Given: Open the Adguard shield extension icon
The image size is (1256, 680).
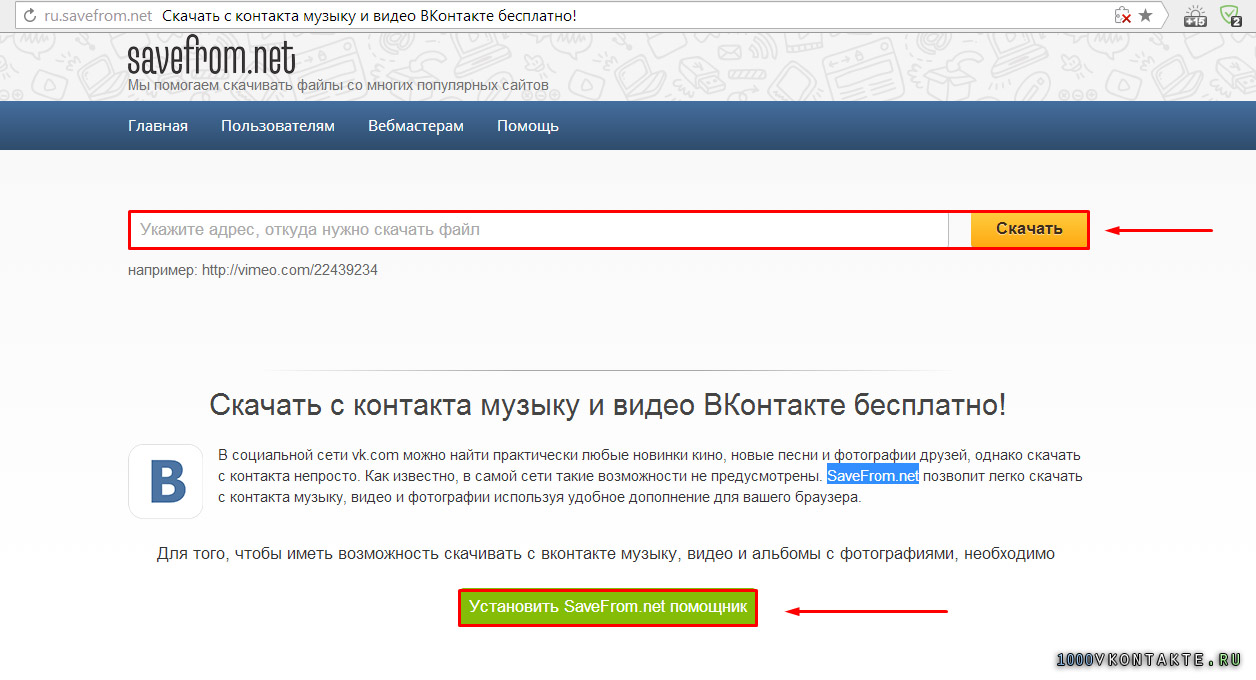Looking at the screenshot, I should click(x=1229, y=16).
